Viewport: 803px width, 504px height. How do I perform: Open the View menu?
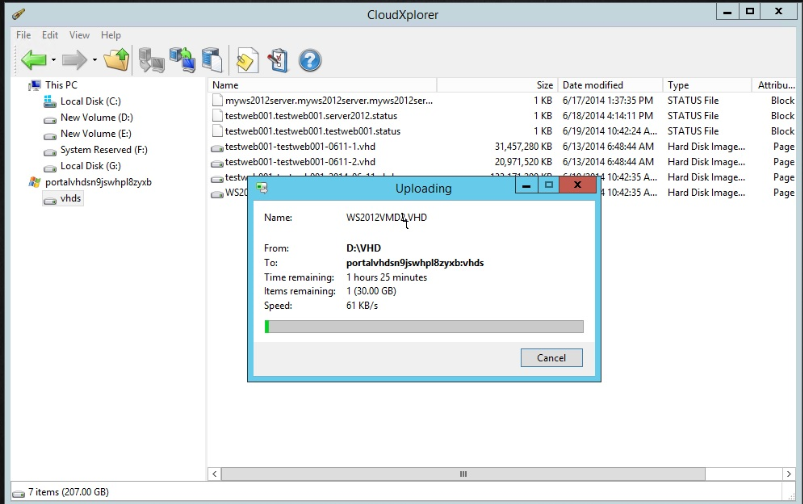point(78,35)
